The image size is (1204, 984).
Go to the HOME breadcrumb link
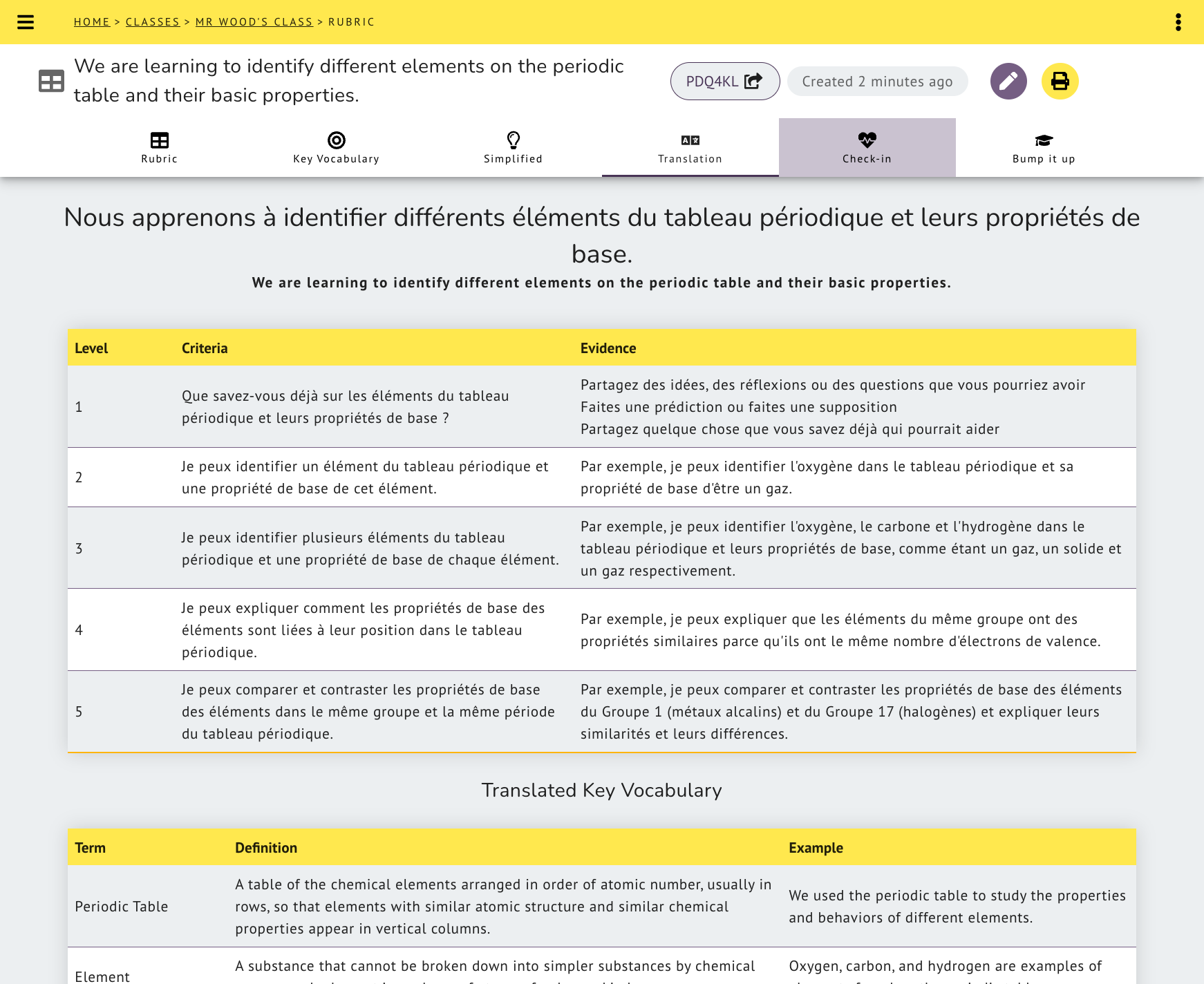pyautogui.click(x=92, y=22)
